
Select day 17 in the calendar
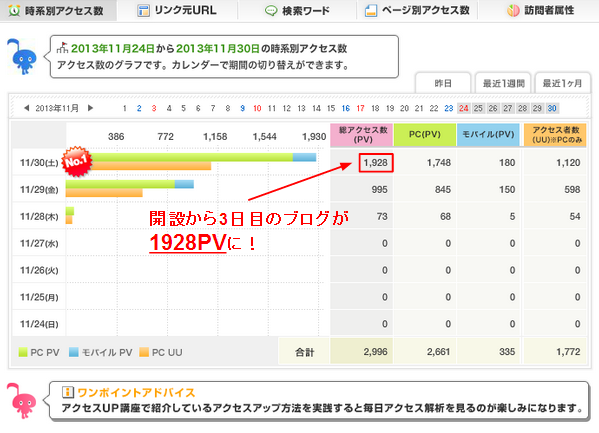click(360, 109)
